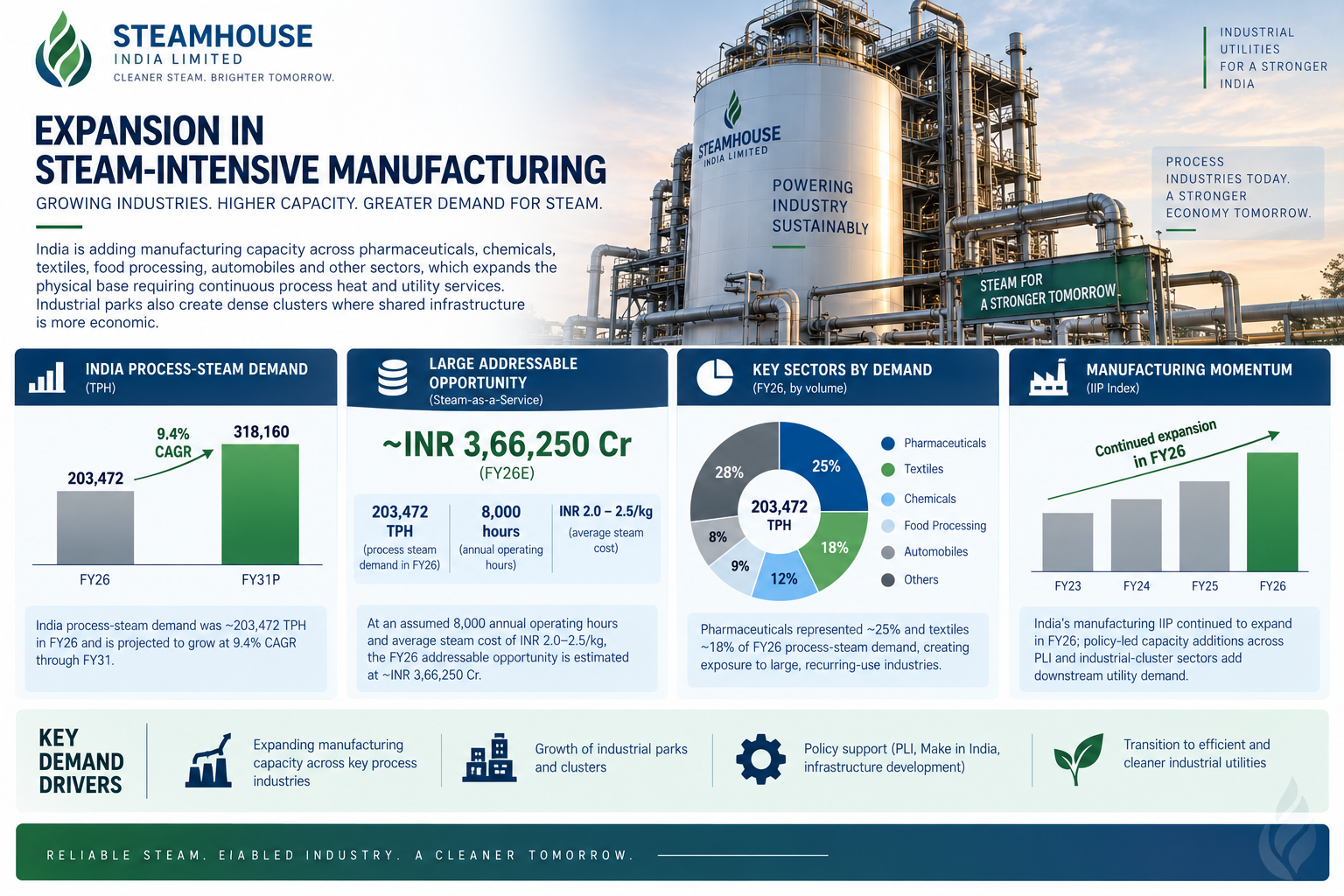The width and height of the screenshot is (1344, 896).
Task: Click the green FY31P bar in the steam demand chart
Action: point(260,504)
